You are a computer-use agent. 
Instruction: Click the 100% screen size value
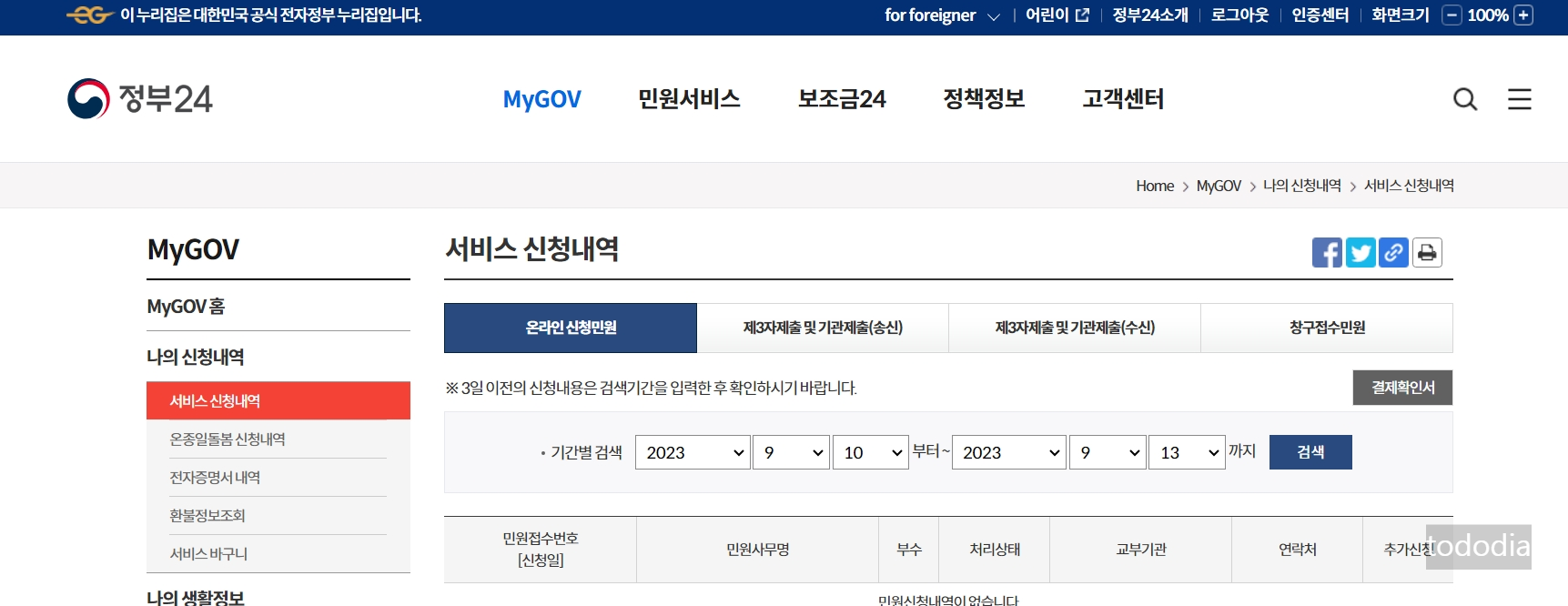[x=1488, y=15]
